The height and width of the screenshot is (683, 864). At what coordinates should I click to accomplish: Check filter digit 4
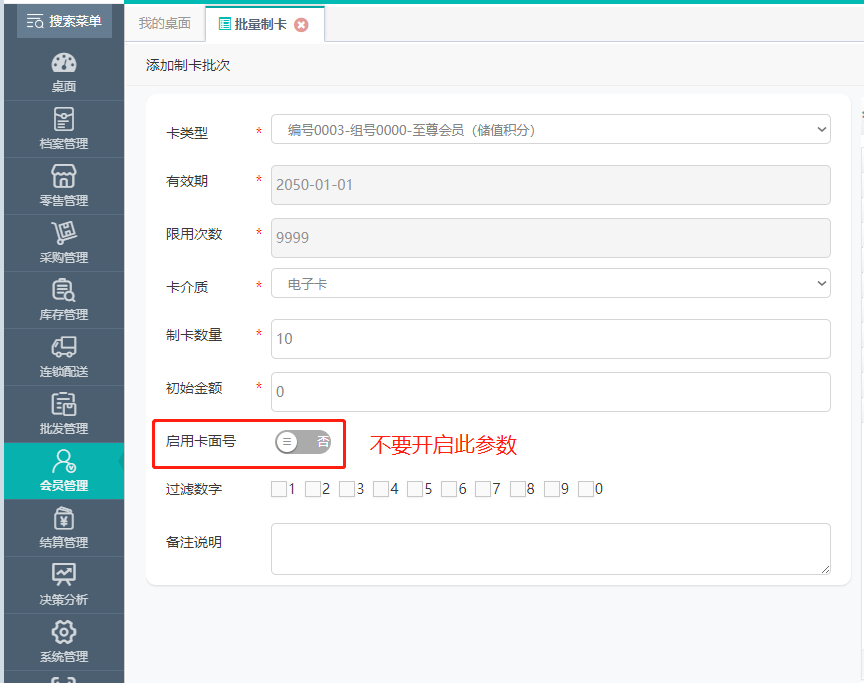click(x=381, y=489)
